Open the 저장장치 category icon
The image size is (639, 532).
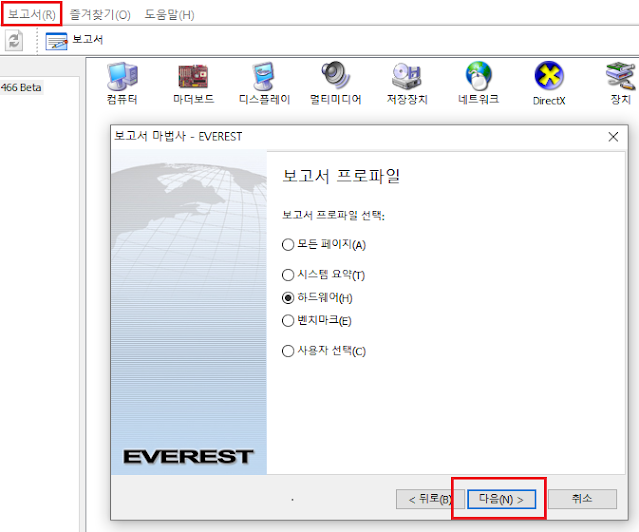407,83
